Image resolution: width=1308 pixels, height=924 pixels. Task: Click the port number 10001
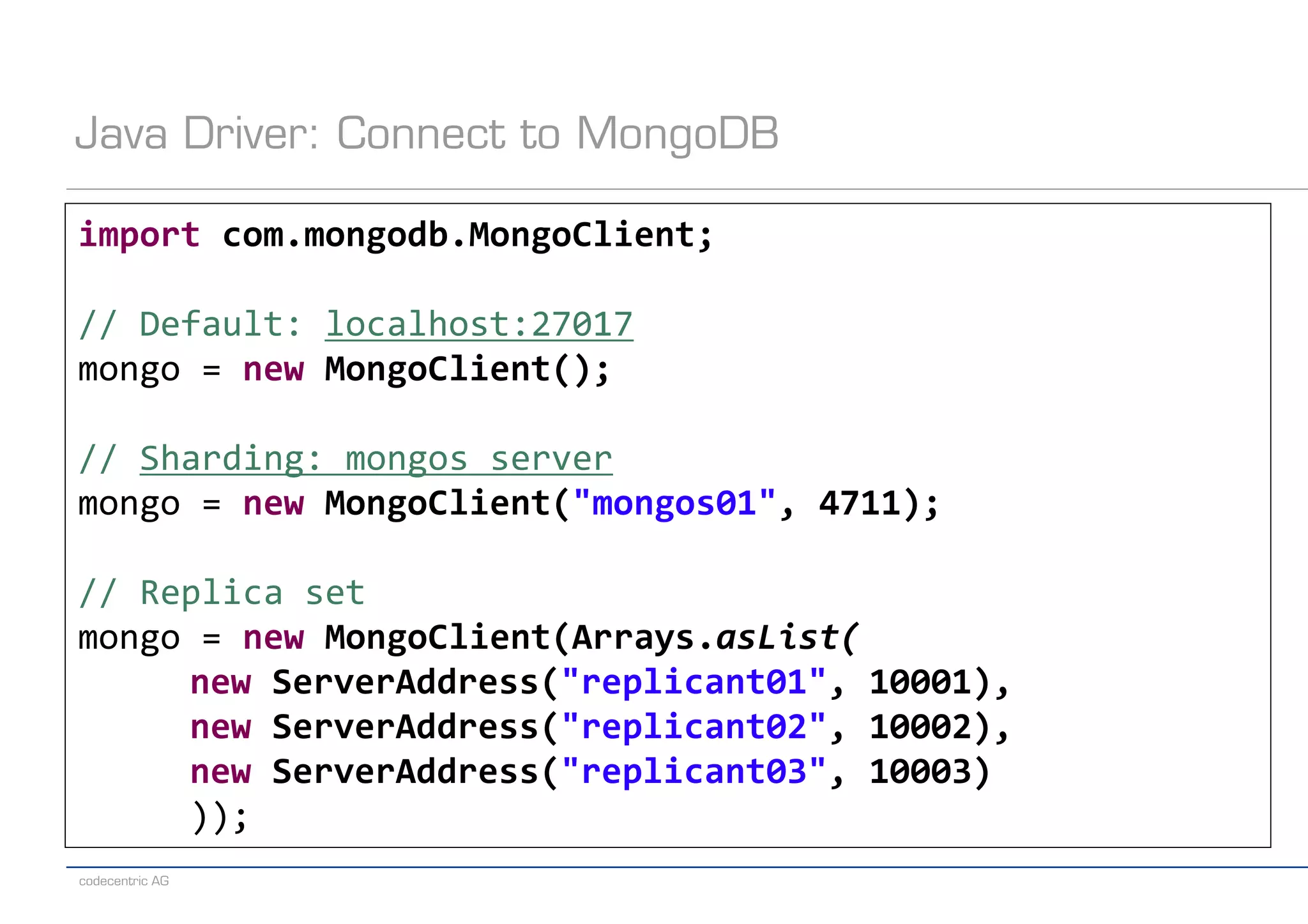tap(920, 682)
